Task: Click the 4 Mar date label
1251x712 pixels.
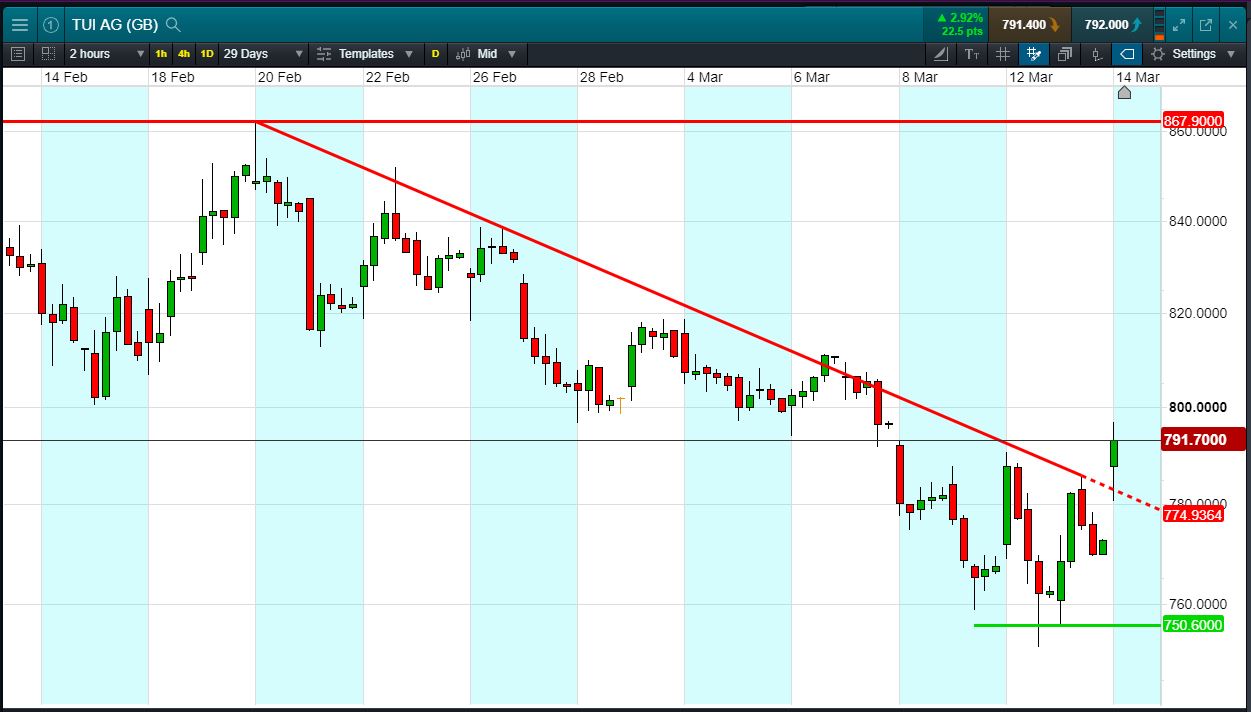Action: (705, 77)
